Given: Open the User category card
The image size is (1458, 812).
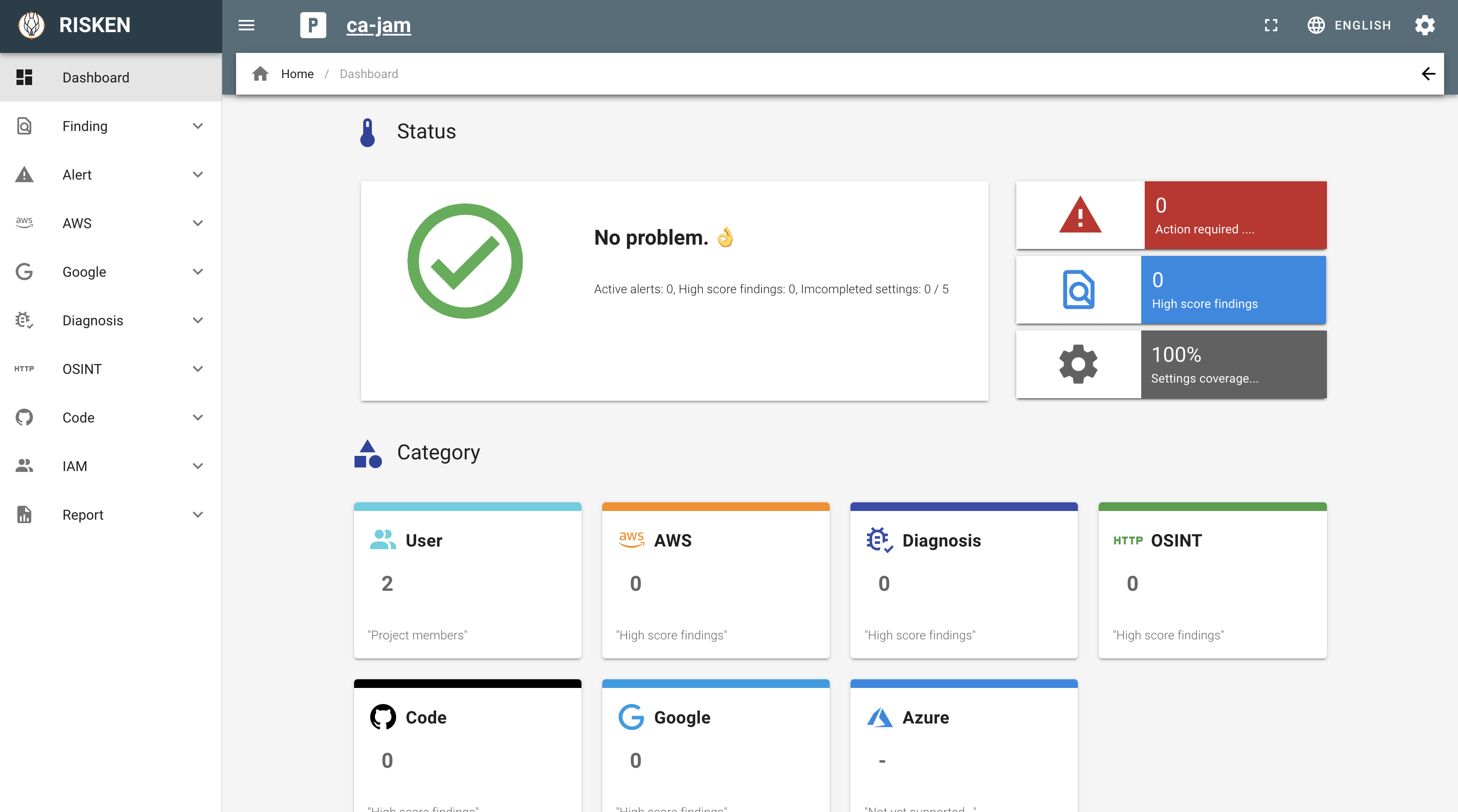Looking at the screenshot, I should pyautogui.click(x=467, y=580).
